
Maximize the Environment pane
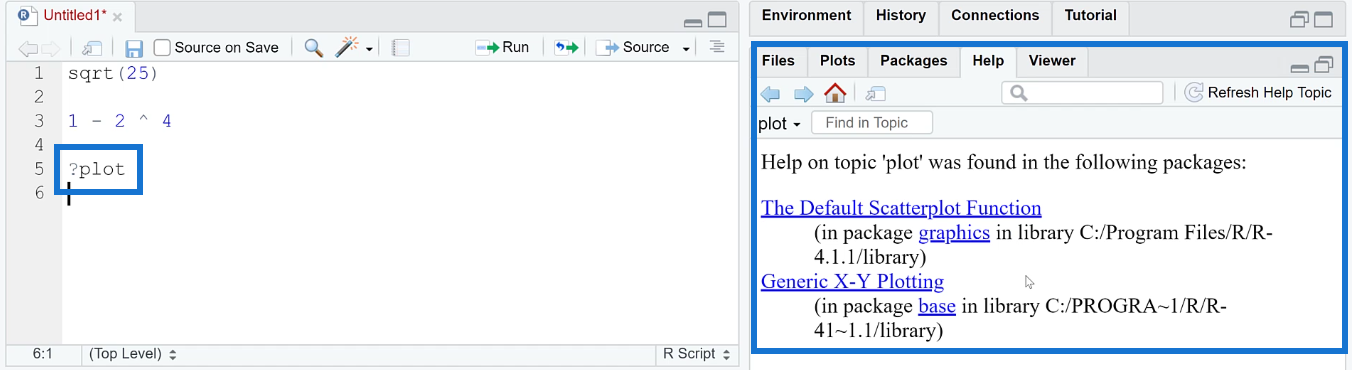1324,19
